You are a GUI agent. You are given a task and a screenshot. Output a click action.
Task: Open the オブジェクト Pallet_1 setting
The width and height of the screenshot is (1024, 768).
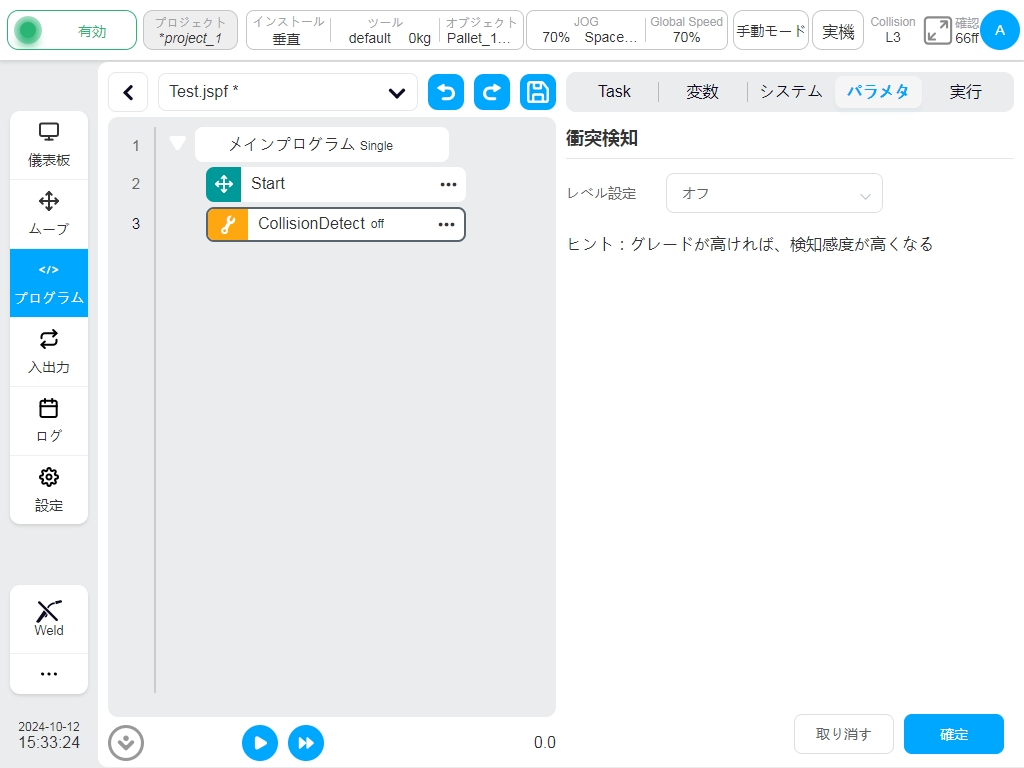[481, 31]
